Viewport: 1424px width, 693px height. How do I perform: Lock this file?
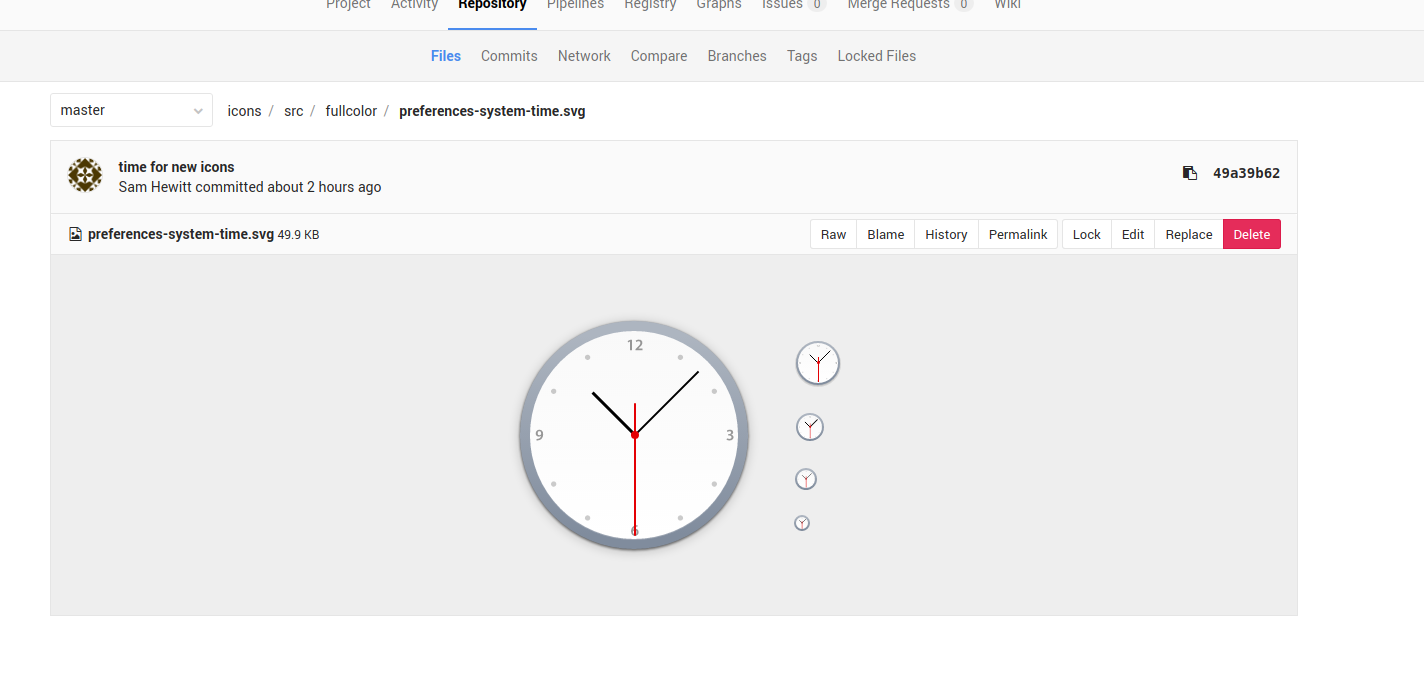[1086, 234]
